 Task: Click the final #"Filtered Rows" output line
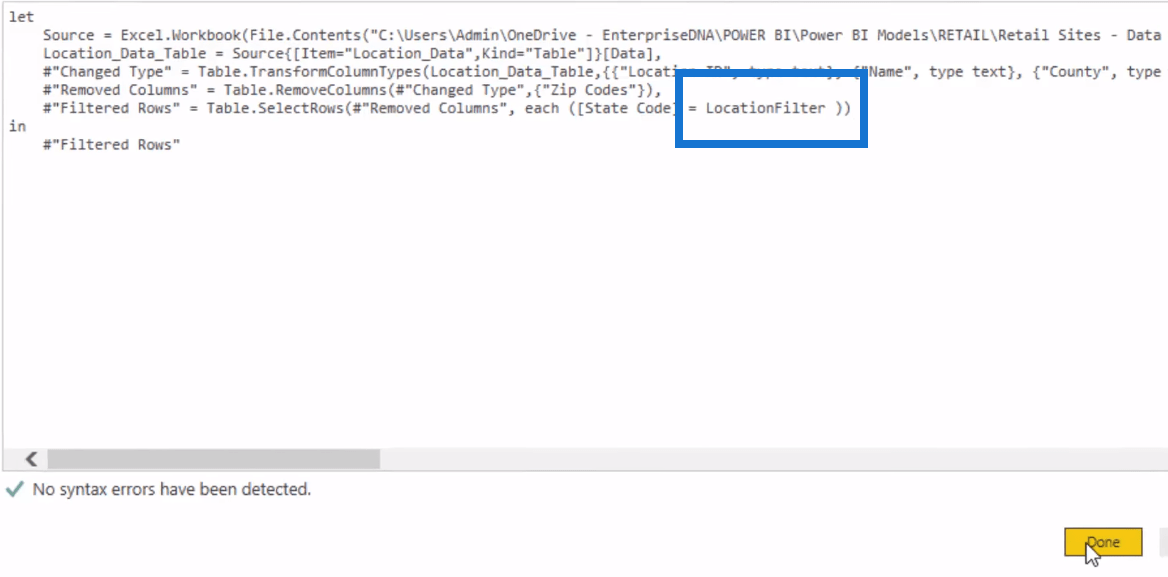pyautogui.click(x=112, y=144)
